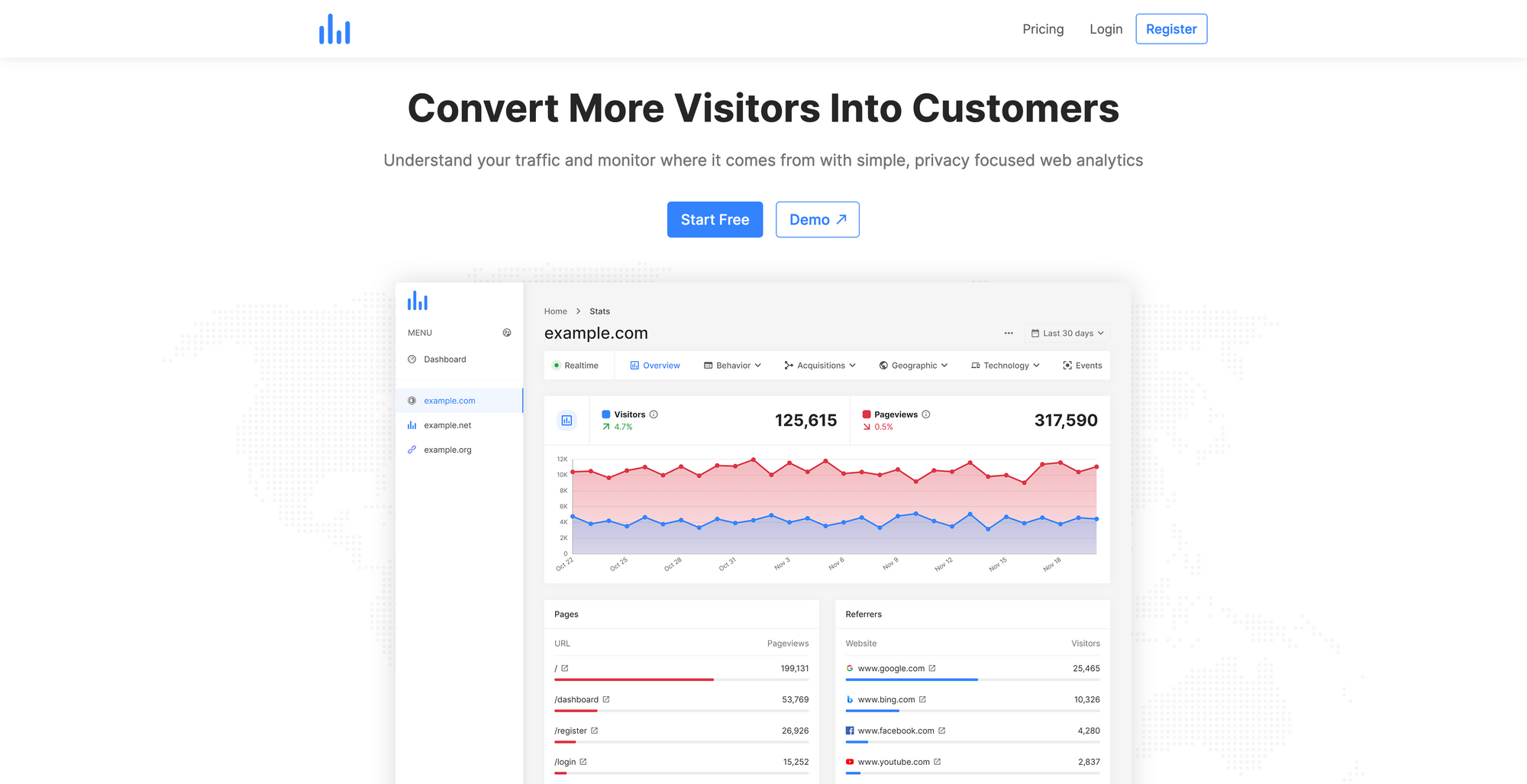
Task: Open the Geographic dropdown menu
Action: coord(913,366)
